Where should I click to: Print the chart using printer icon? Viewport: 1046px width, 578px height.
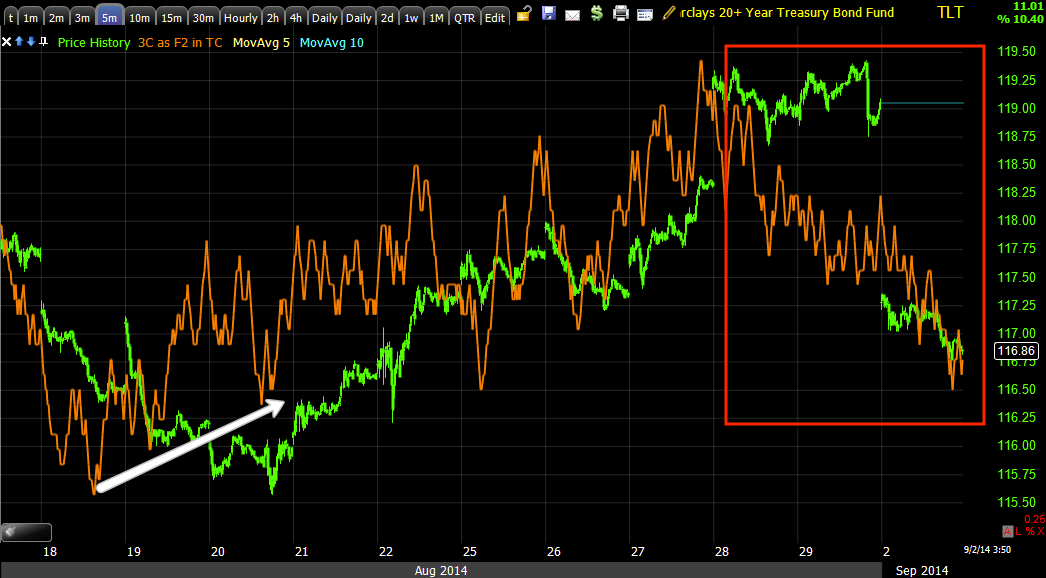pos(620,13)
